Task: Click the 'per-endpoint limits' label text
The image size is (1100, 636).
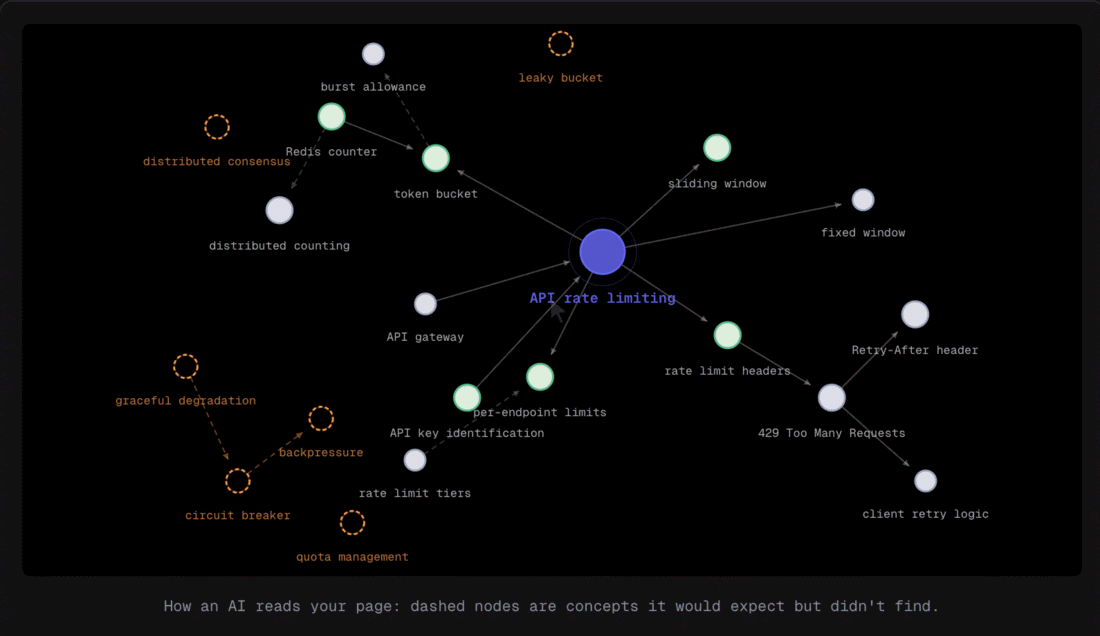Action: coord(540,412)
